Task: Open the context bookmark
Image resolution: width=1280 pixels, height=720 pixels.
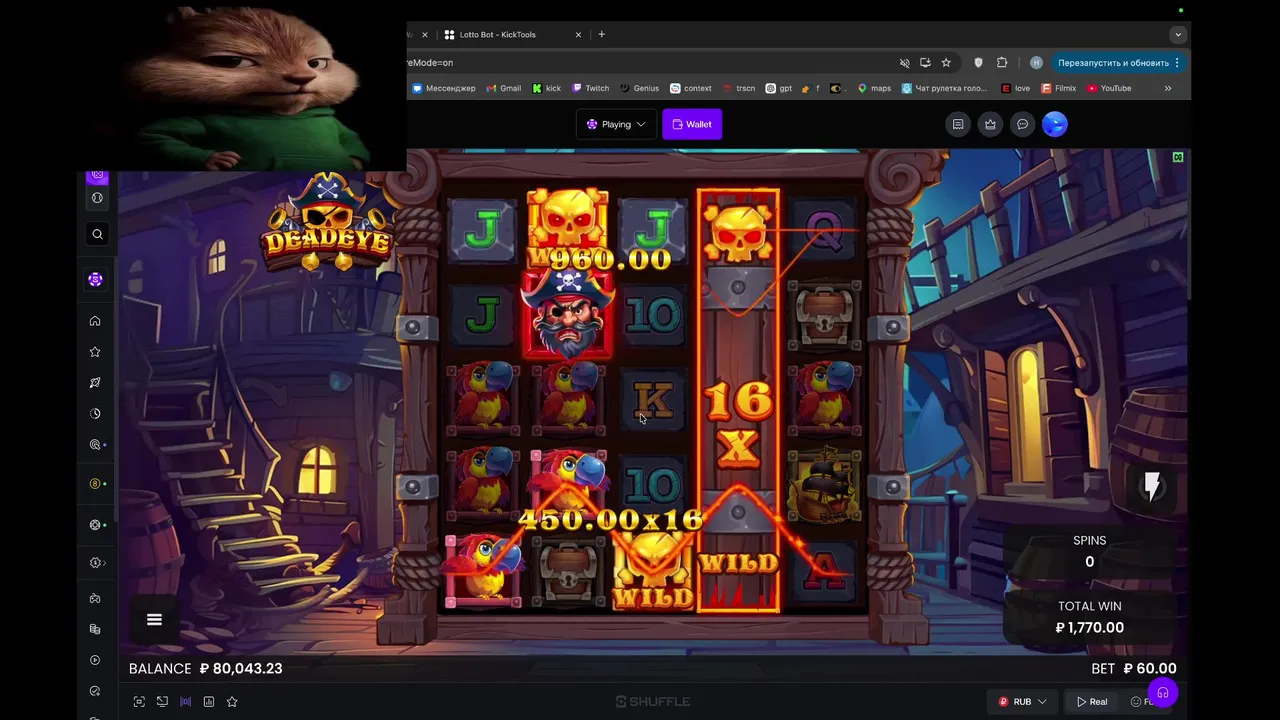Action: (691, 88)
